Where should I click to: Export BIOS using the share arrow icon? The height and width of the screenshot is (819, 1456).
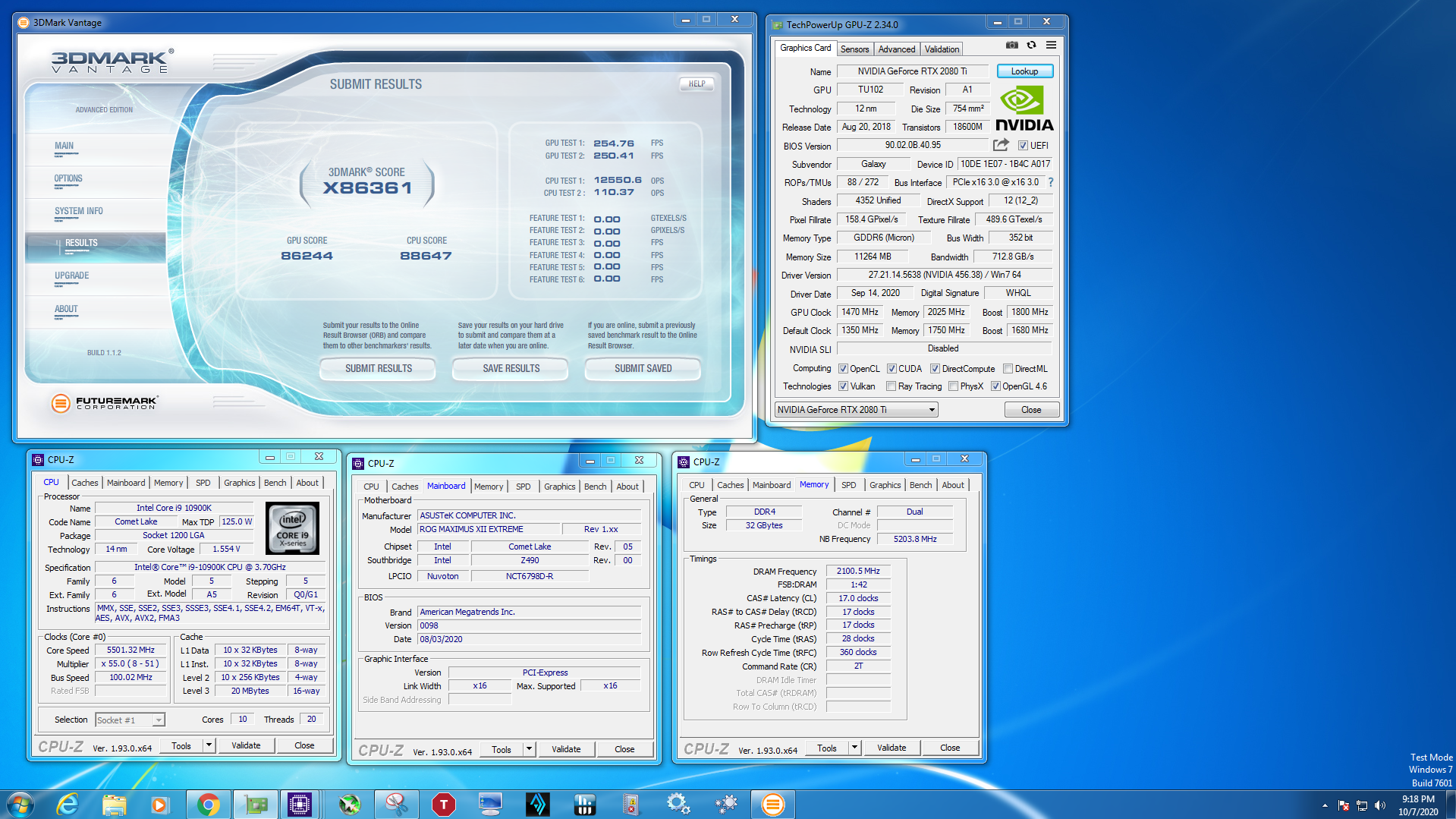click(1001, 145)
